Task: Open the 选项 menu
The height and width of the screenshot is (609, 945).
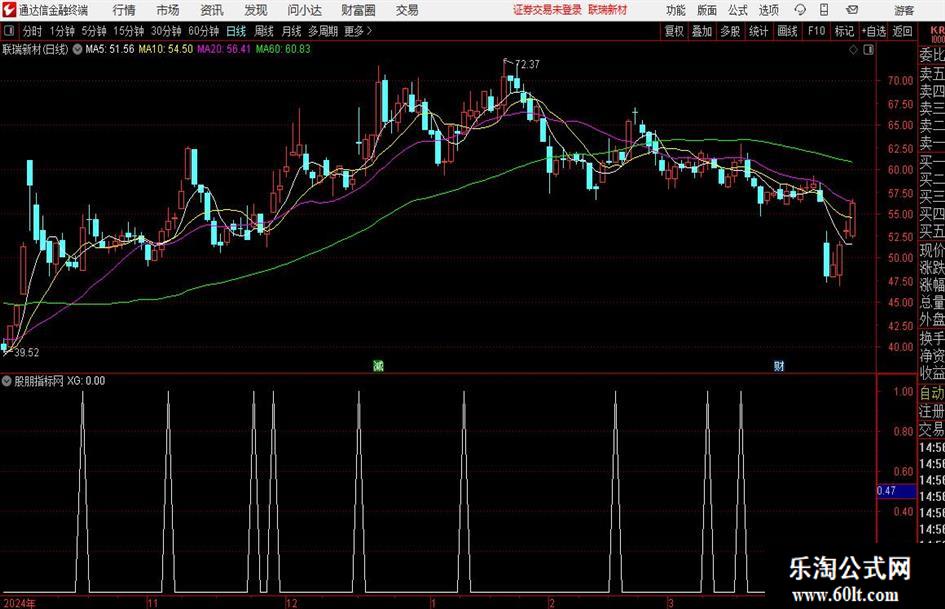Action: click(769, 10)
